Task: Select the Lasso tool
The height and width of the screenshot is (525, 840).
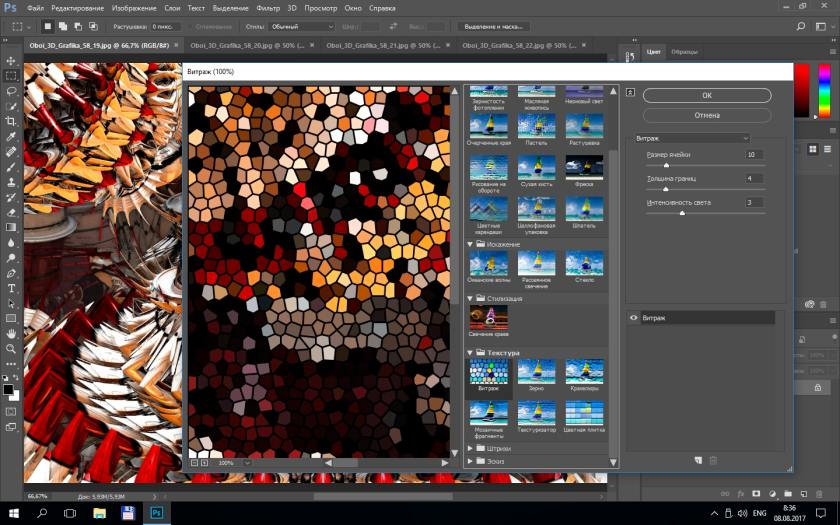Action: (x=11, y=91)
